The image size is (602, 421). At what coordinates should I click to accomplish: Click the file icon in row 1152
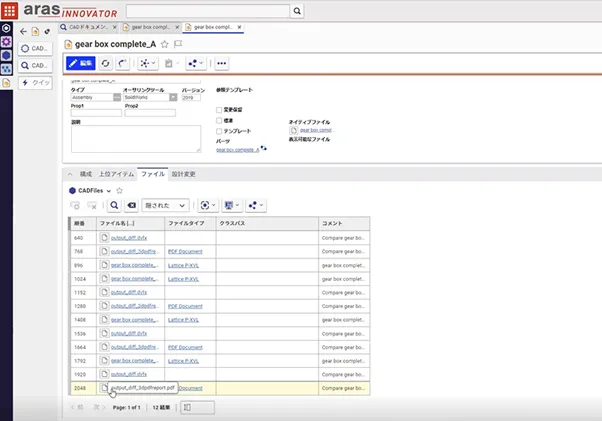[104, 292]
